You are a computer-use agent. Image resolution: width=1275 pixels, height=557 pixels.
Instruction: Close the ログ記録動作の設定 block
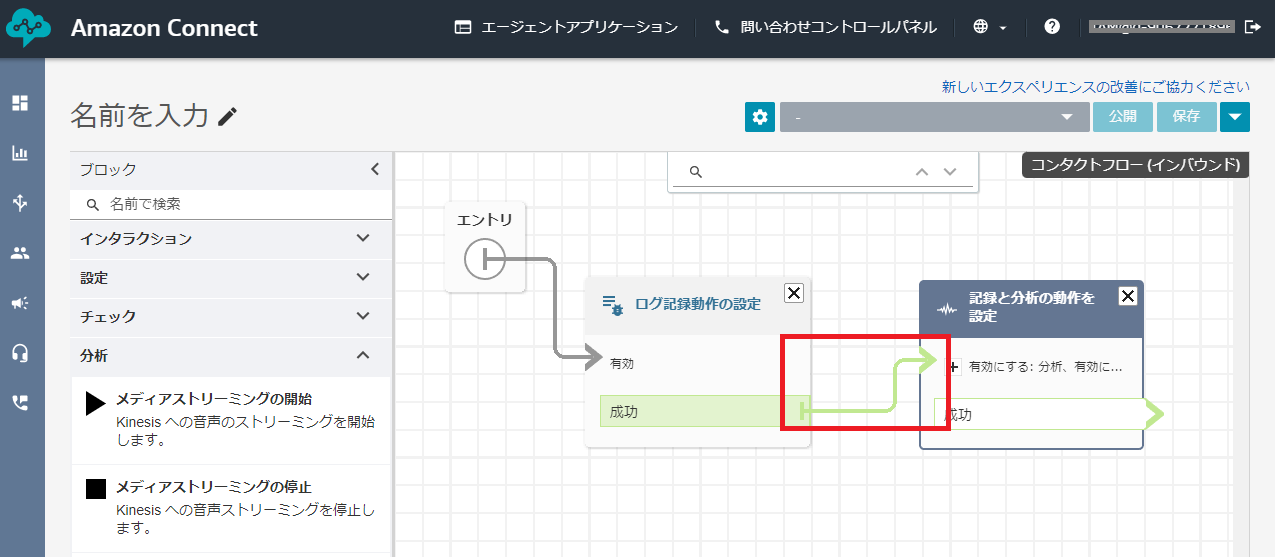794,292
